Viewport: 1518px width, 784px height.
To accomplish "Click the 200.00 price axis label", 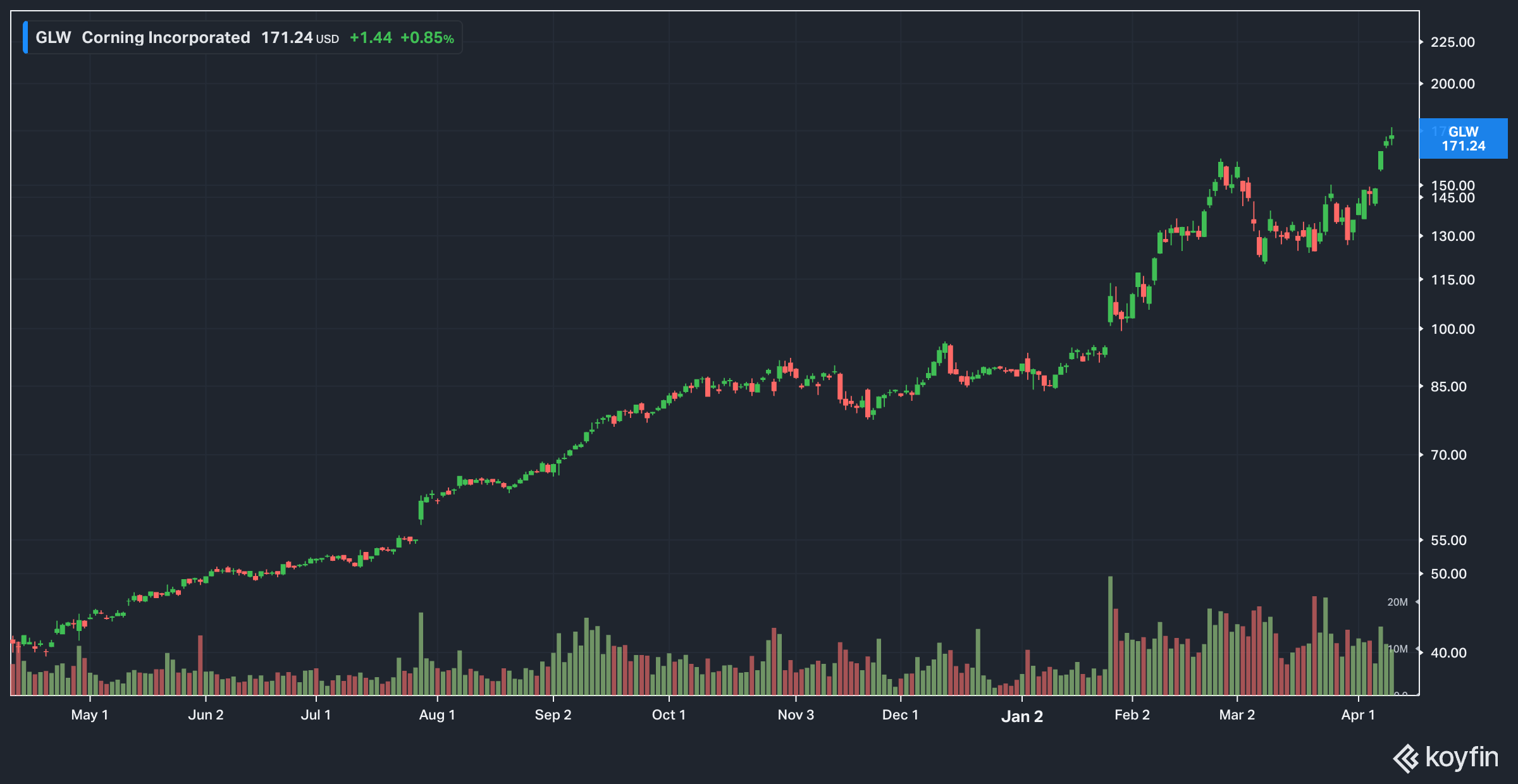I will coord(1452,84).
